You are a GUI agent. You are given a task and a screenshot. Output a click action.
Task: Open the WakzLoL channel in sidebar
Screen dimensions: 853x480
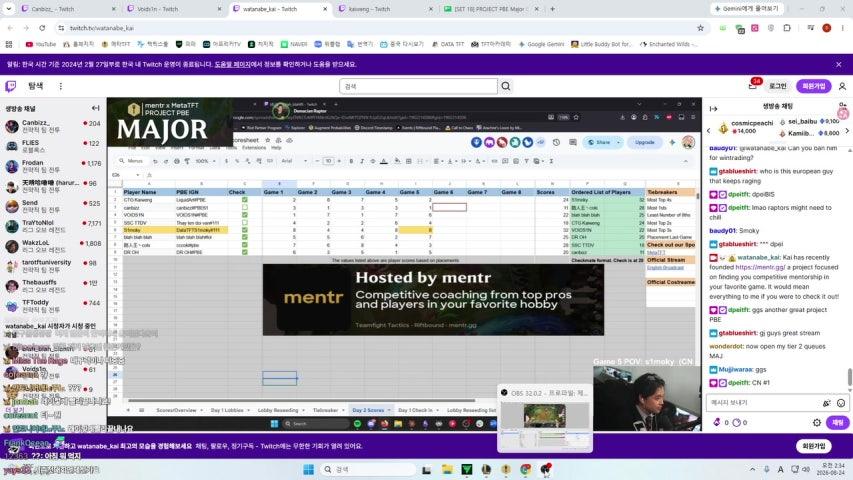pos(53,247)
